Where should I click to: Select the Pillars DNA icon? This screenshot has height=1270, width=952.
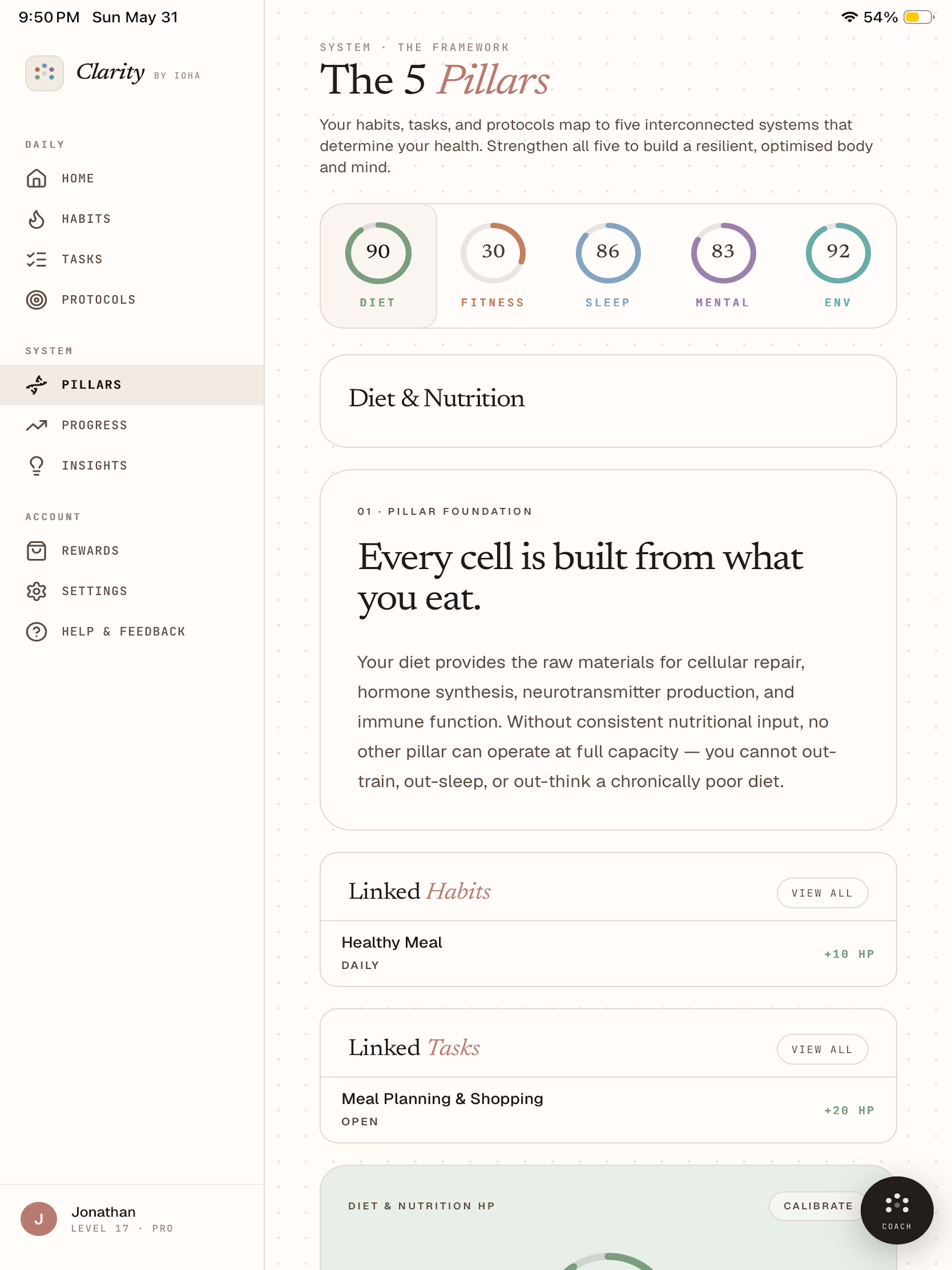coord(36,385)
